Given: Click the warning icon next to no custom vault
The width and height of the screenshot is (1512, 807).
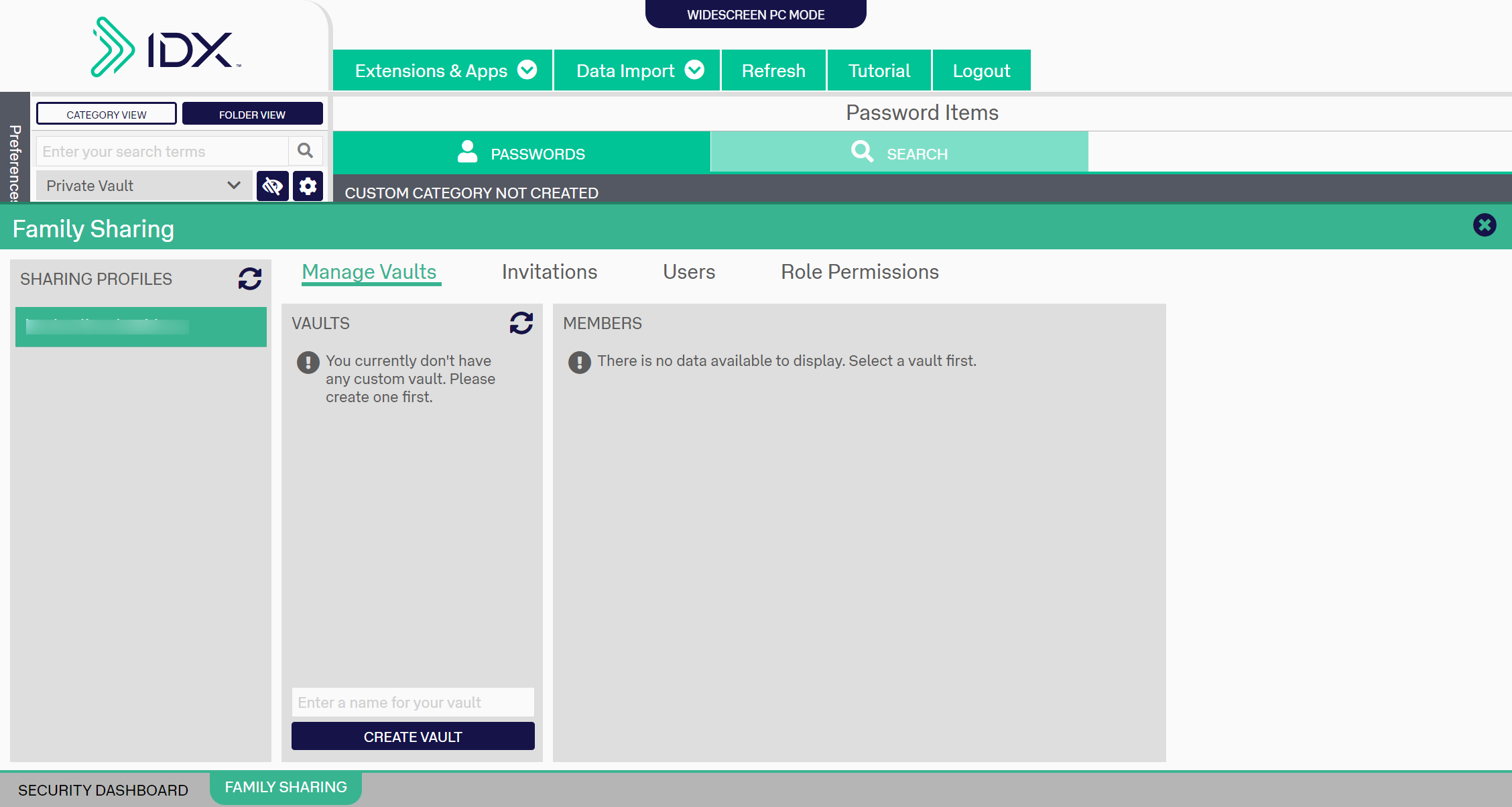Looking at the screenshot, I should (x=307, y=361).
